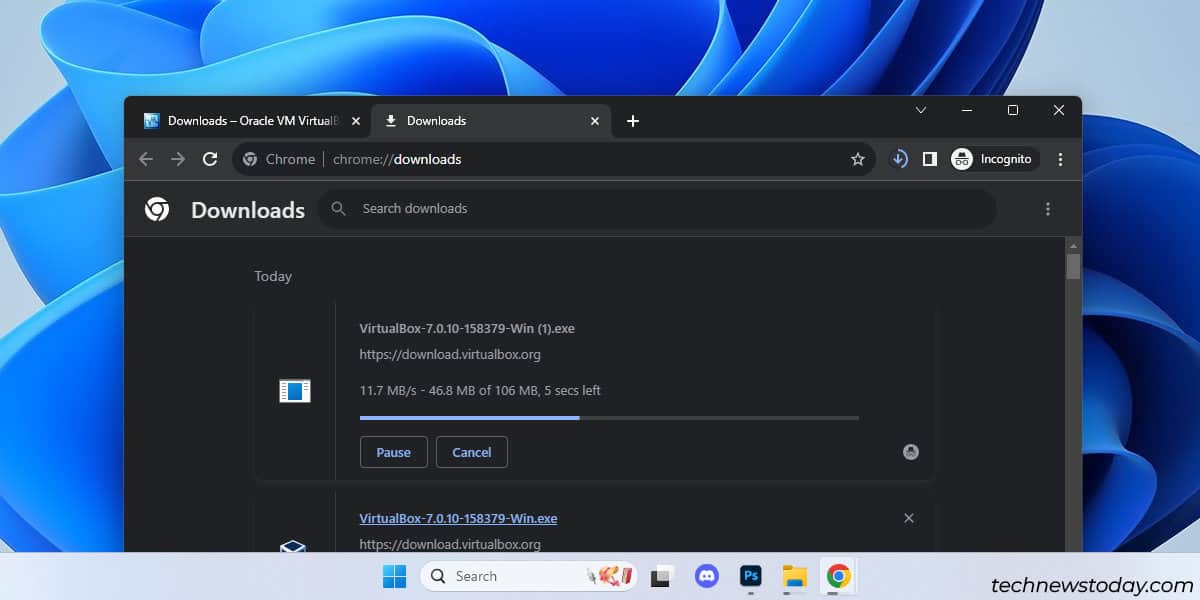Open Chrome's three-dot main menu
The width and height of the screenshot is (1200, 600).
pyautogui.click(x=1060, y=159)
